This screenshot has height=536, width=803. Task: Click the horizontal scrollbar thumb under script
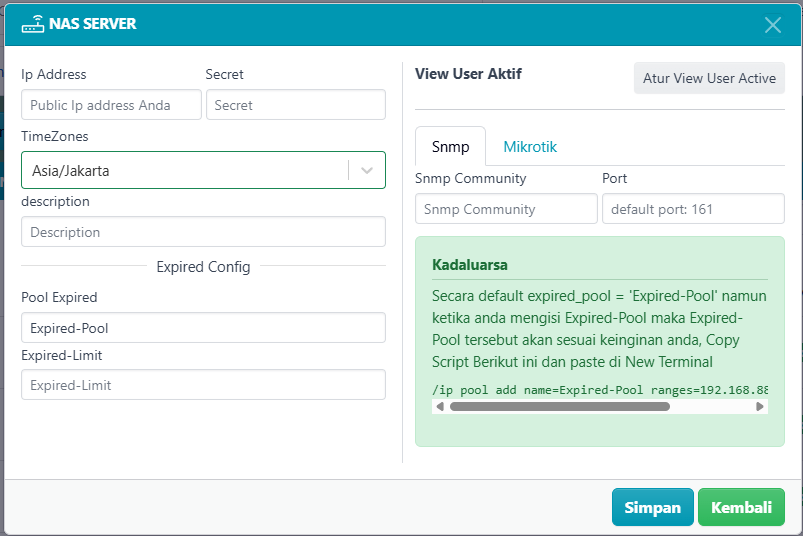560,407
